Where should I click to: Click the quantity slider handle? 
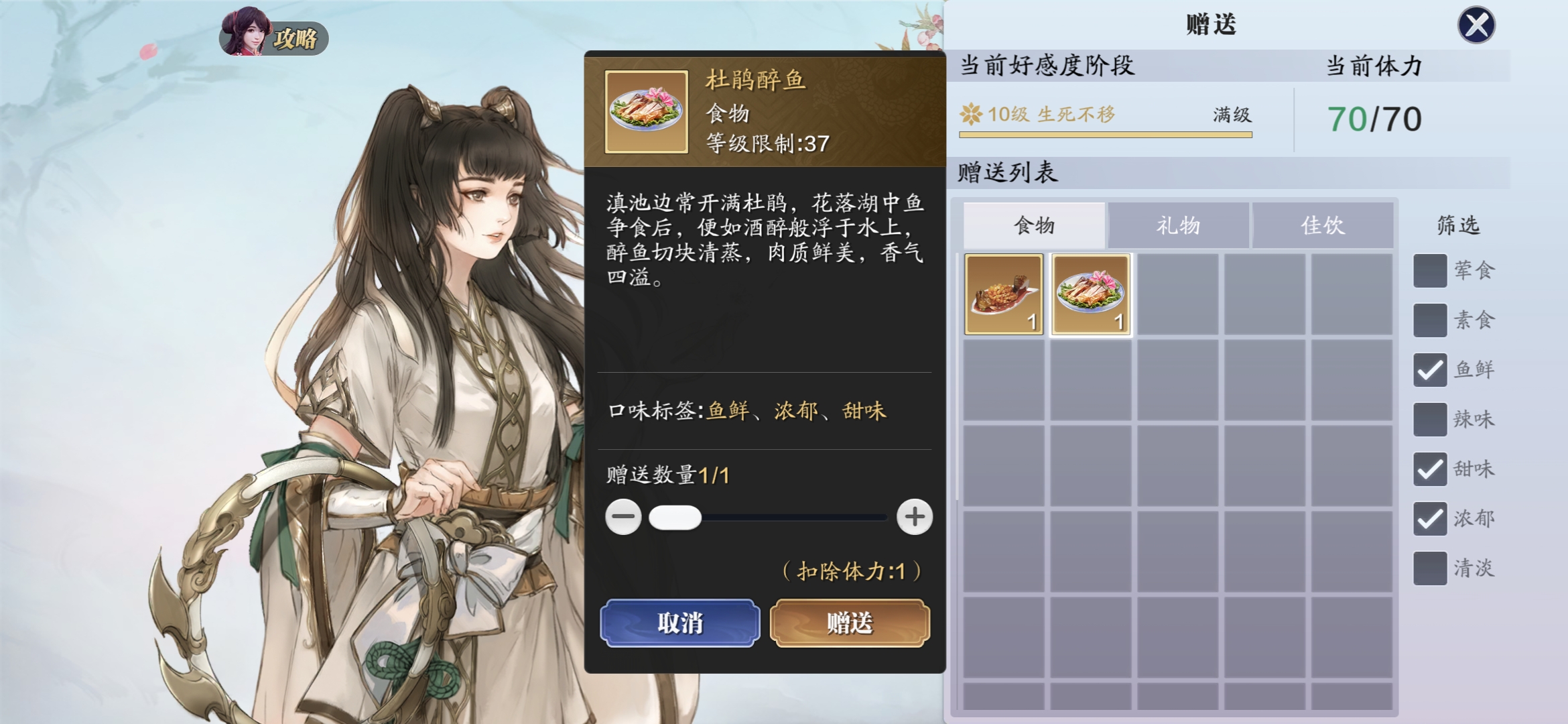point(675,518)
